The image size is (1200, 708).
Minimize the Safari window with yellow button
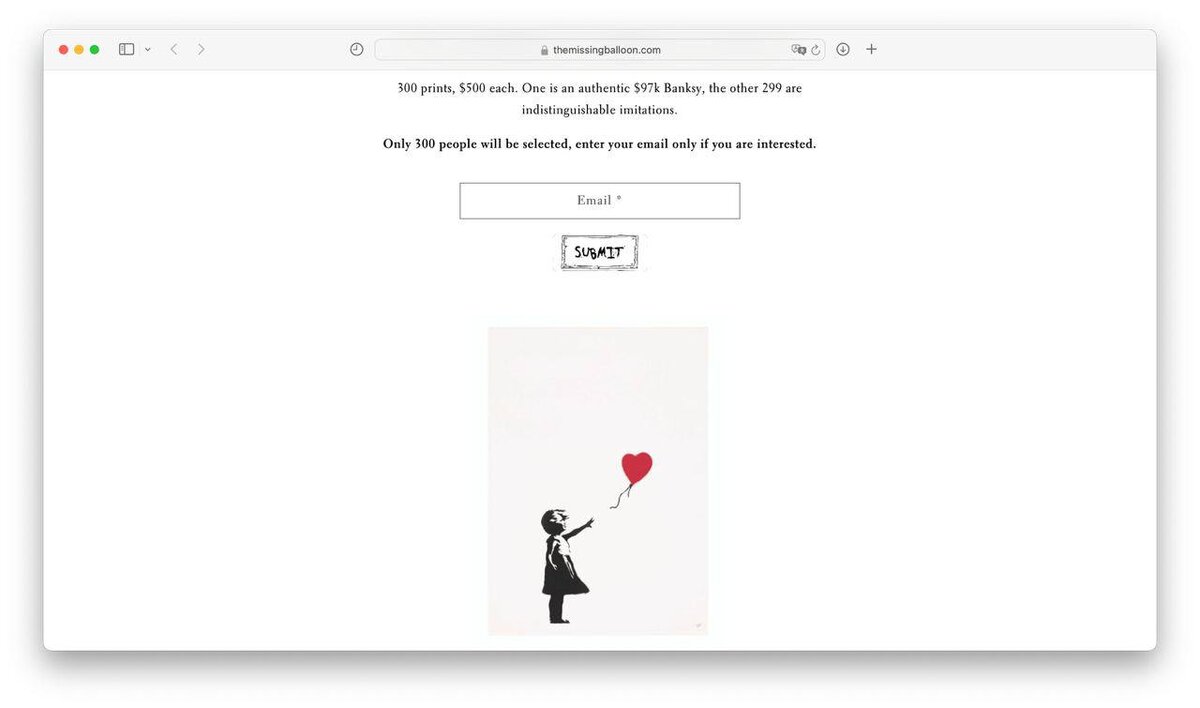pos(79,49)
